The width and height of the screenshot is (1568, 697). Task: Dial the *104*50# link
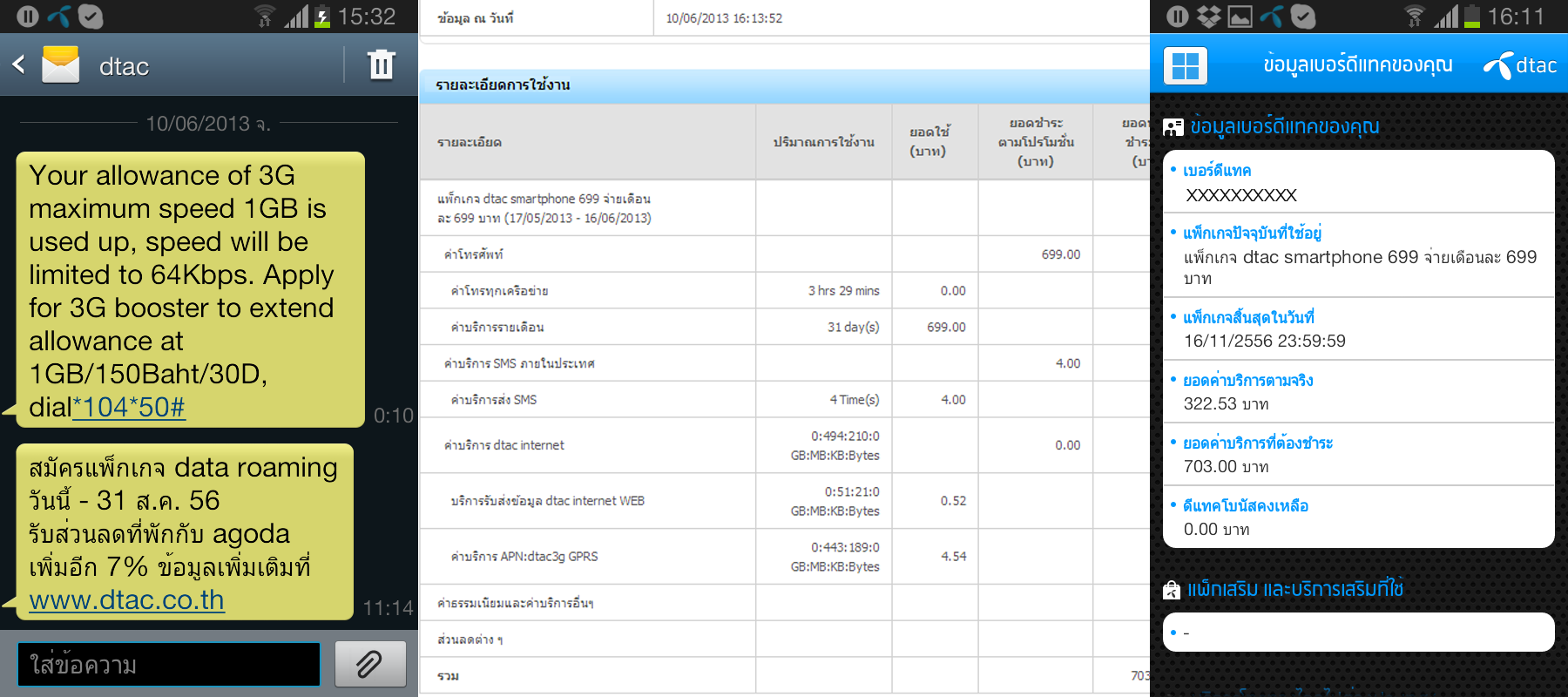[129, 407]
